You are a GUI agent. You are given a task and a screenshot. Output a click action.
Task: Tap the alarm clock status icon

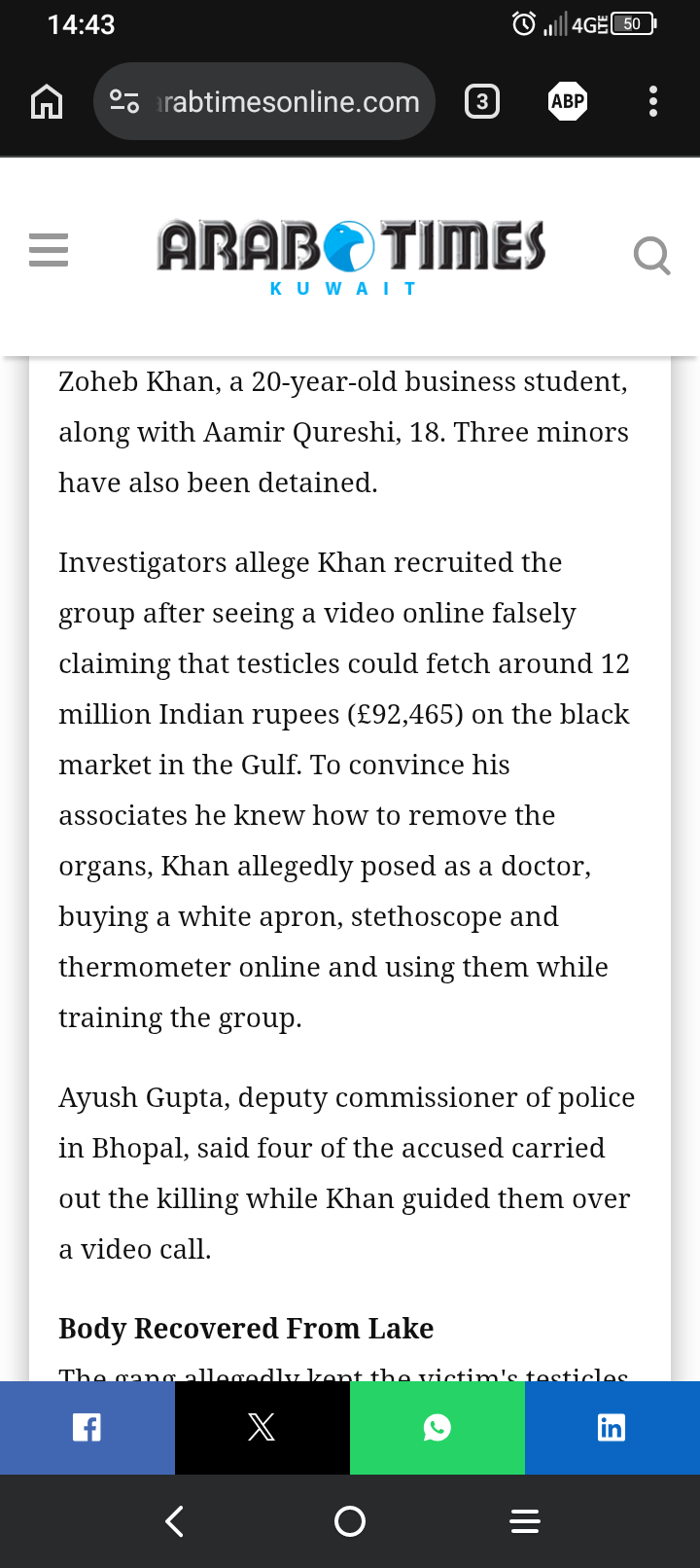524,24
